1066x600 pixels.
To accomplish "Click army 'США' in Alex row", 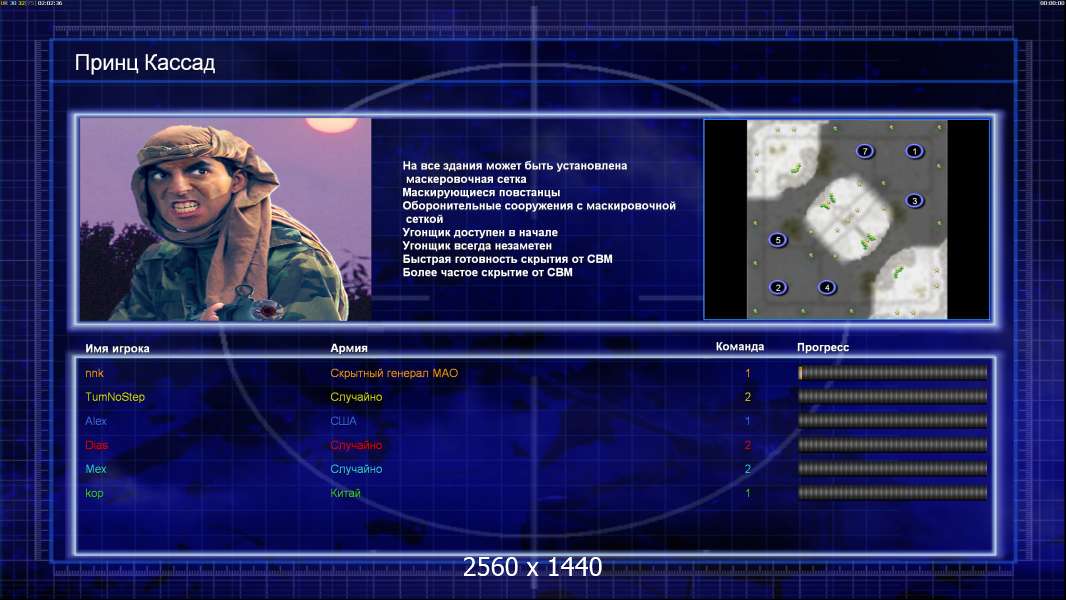I will [x=343, y=421].
